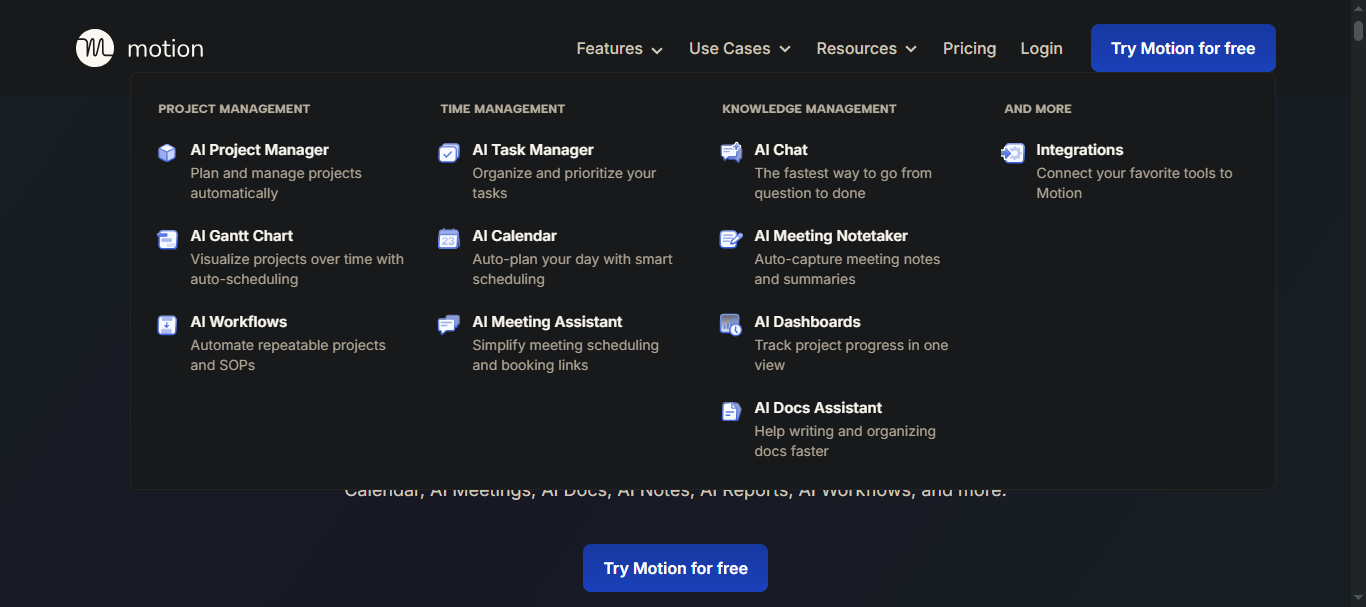
Task: Open AI Docs Assistant title link
Action: coord(818,408)
